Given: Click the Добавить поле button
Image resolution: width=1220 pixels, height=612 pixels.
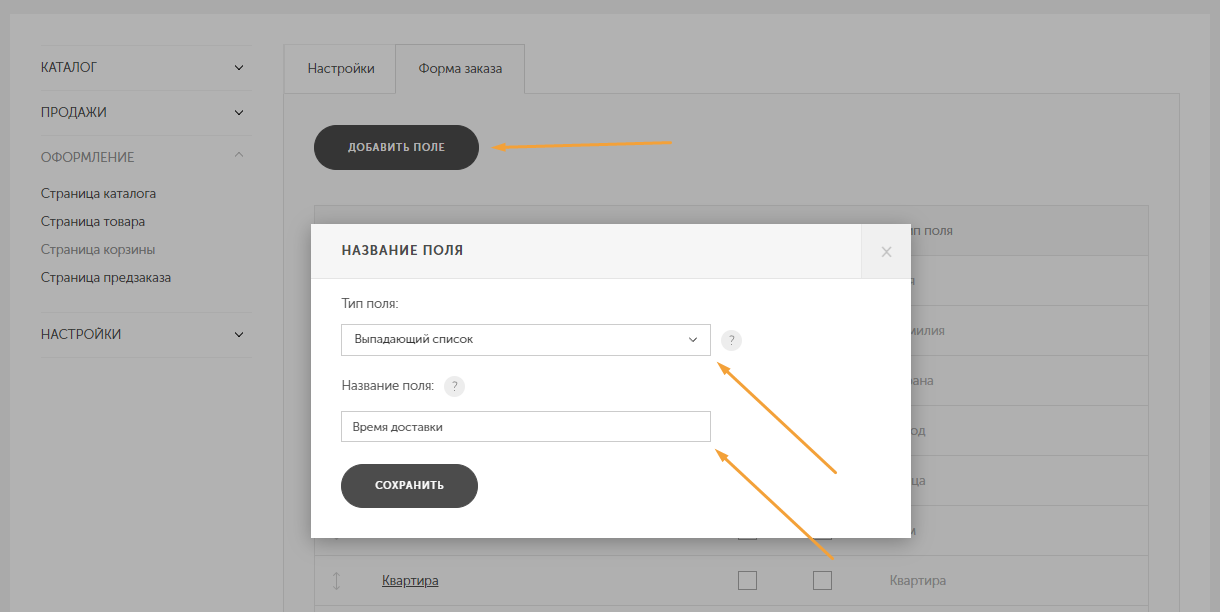Looking at the screenshot, I should pos(396,147).
